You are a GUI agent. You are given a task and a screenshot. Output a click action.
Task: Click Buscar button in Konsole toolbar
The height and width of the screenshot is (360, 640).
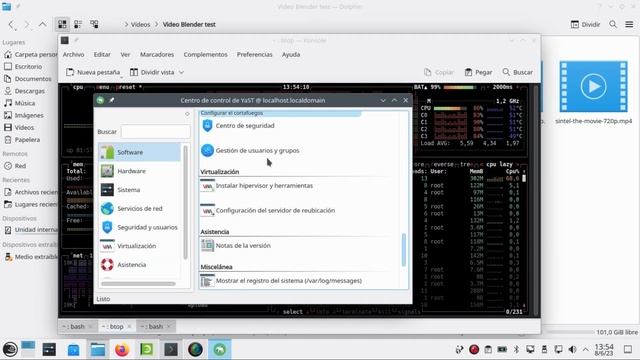coord(518,72)
